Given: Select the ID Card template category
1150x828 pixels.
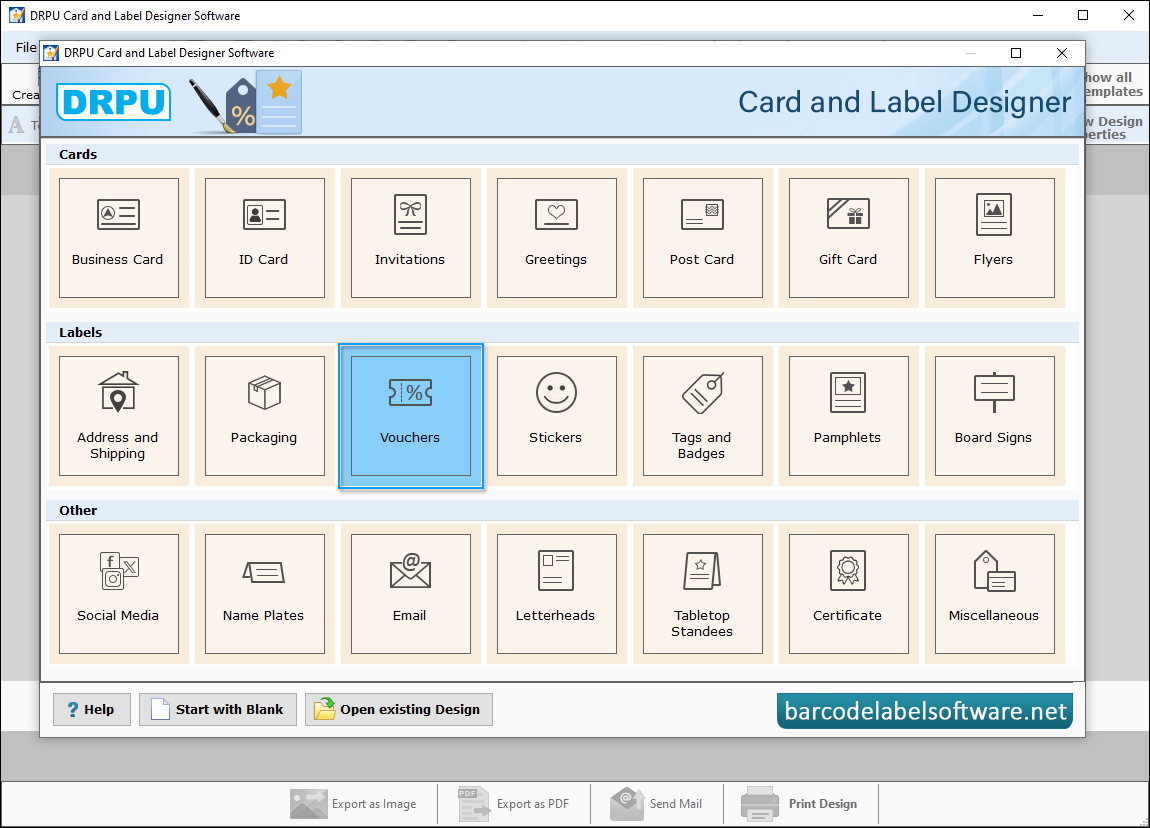Looking at the screenshot, I should pos(265,238).
